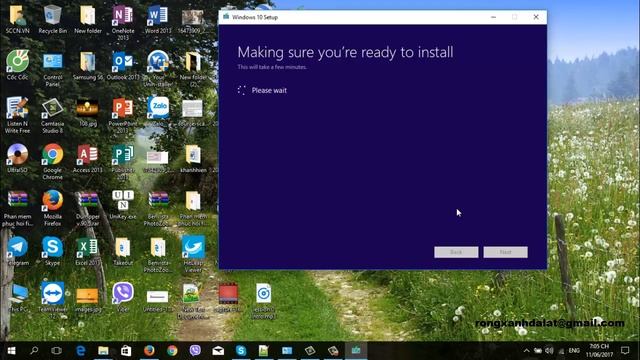Screen dimensions: 640x360
Task: Click the Back button in Setup
Action: (x=456, y=252)
